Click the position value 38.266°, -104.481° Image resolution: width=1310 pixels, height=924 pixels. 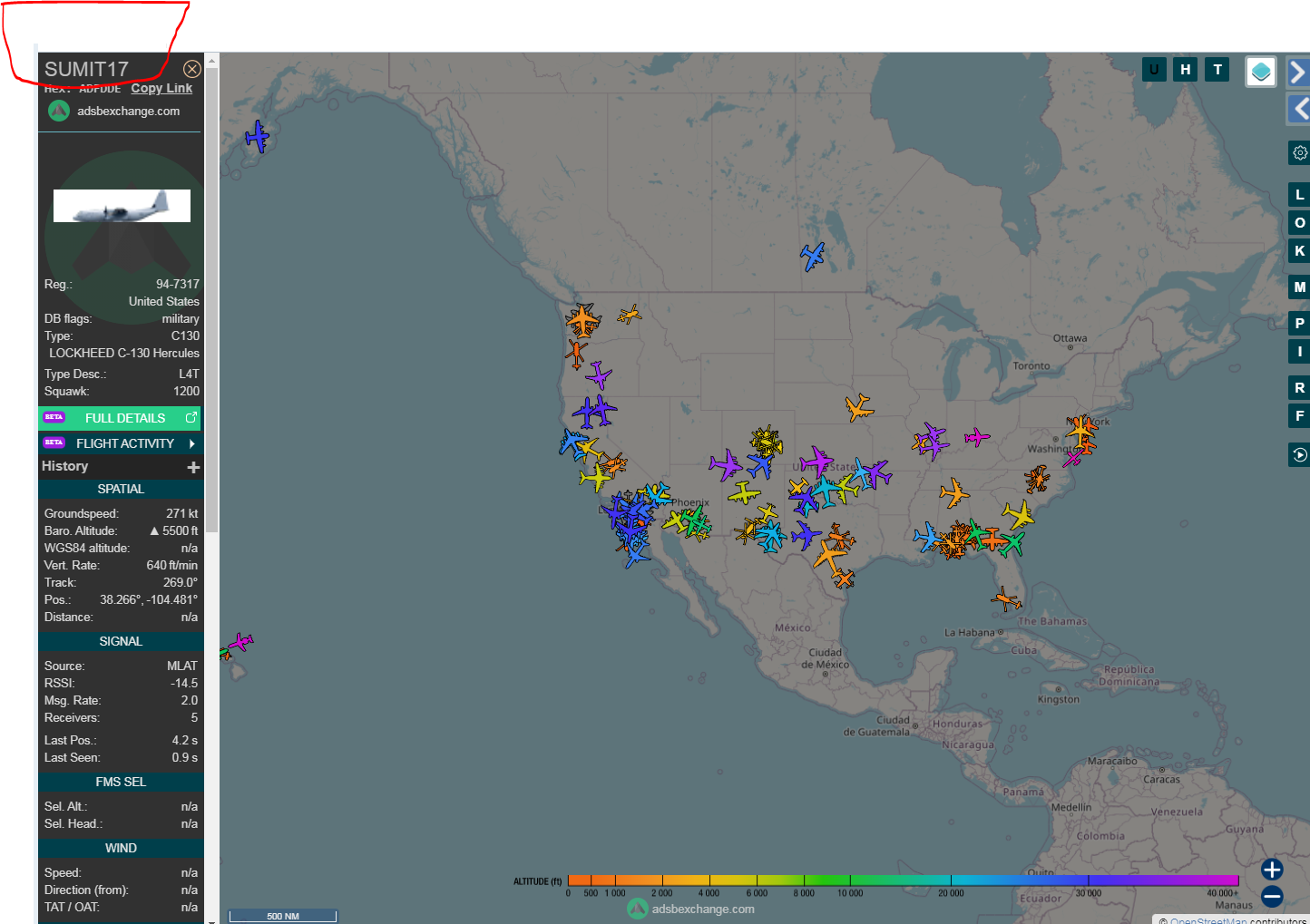[149, 599]
